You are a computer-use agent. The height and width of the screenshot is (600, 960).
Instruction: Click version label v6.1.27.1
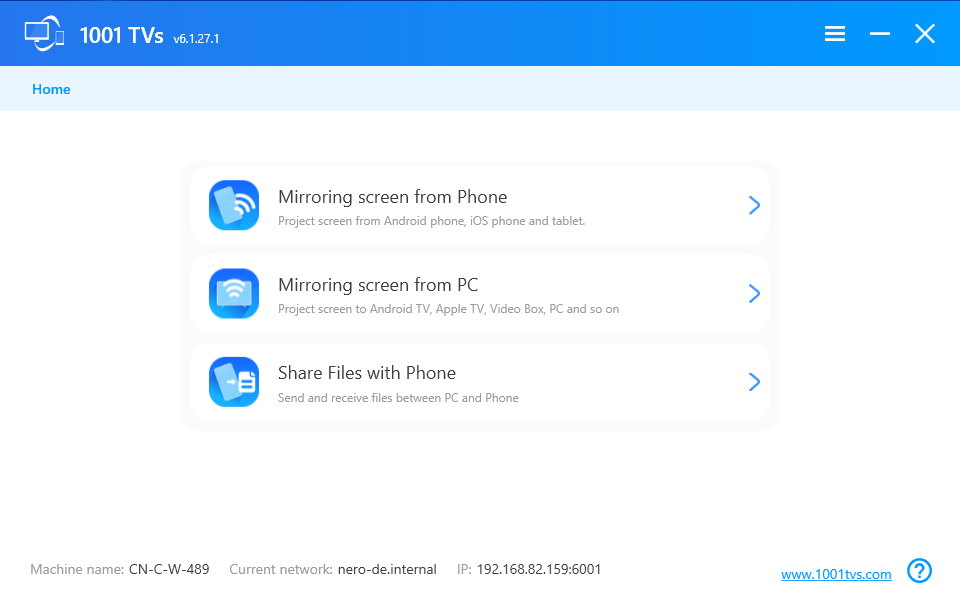point(196,39)
